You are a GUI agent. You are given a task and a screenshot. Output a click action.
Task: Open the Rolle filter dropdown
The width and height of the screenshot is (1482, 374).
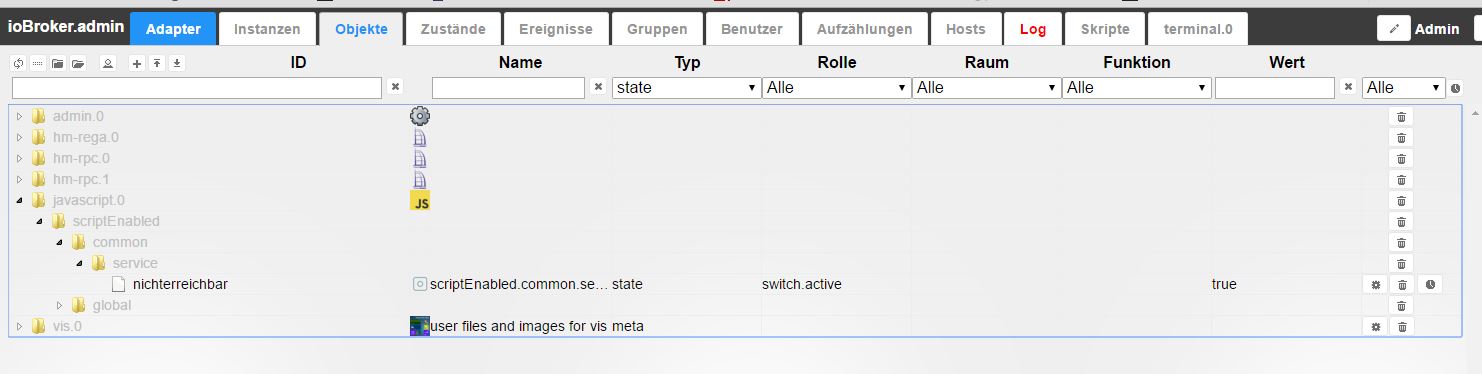(836, 88)
